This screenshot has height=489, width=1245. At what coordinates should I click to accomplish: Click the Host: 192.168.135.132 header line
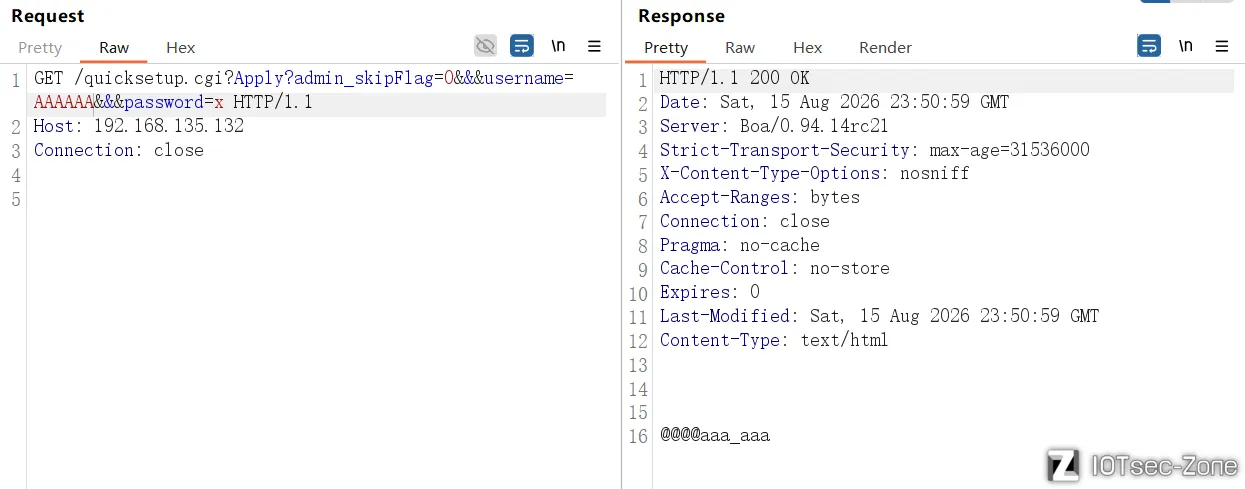139,126
